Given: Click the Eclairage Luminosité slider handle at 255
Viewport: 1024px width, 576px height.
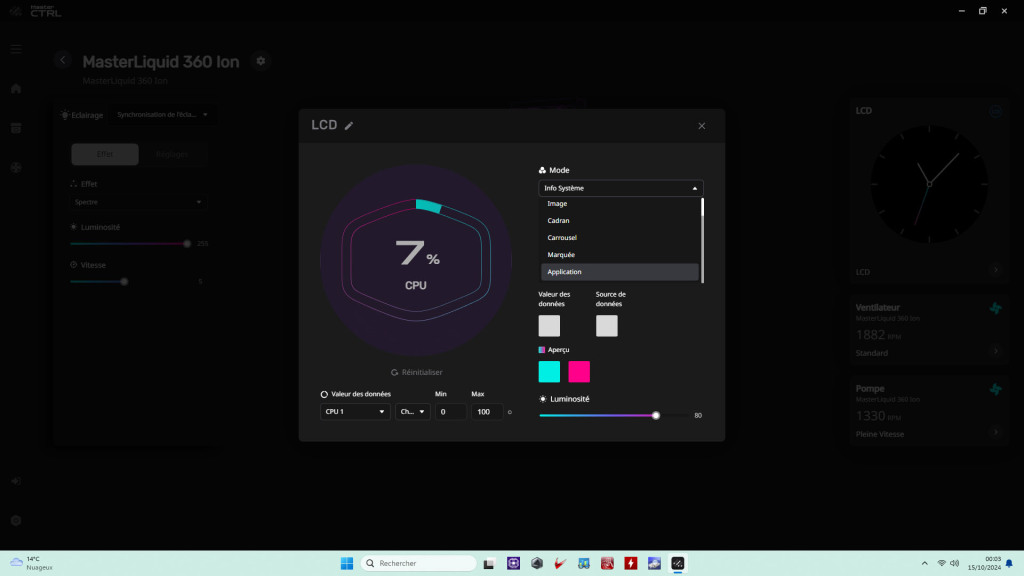Looking at the screenshot, I should [187, 244].
